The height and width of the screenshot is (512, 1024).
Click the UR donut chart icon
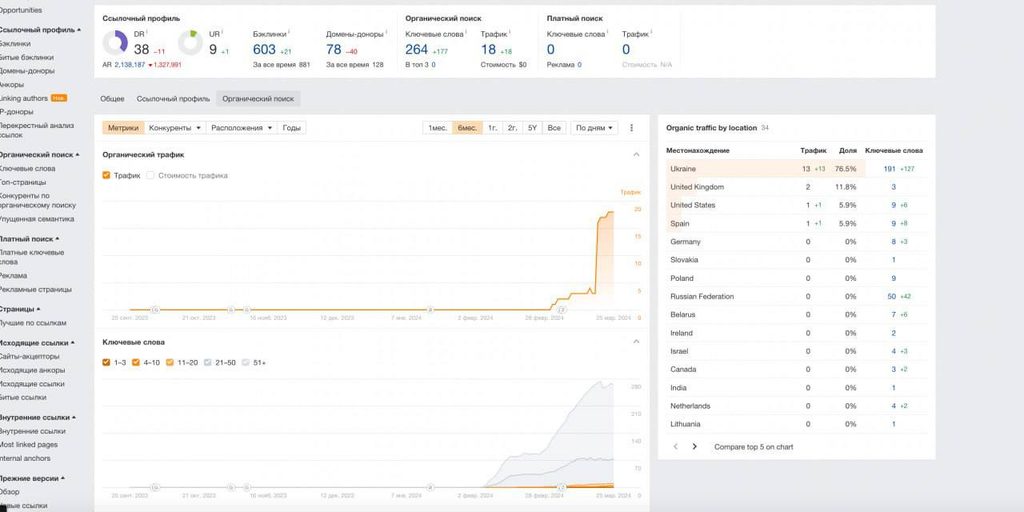coord(190,42)
